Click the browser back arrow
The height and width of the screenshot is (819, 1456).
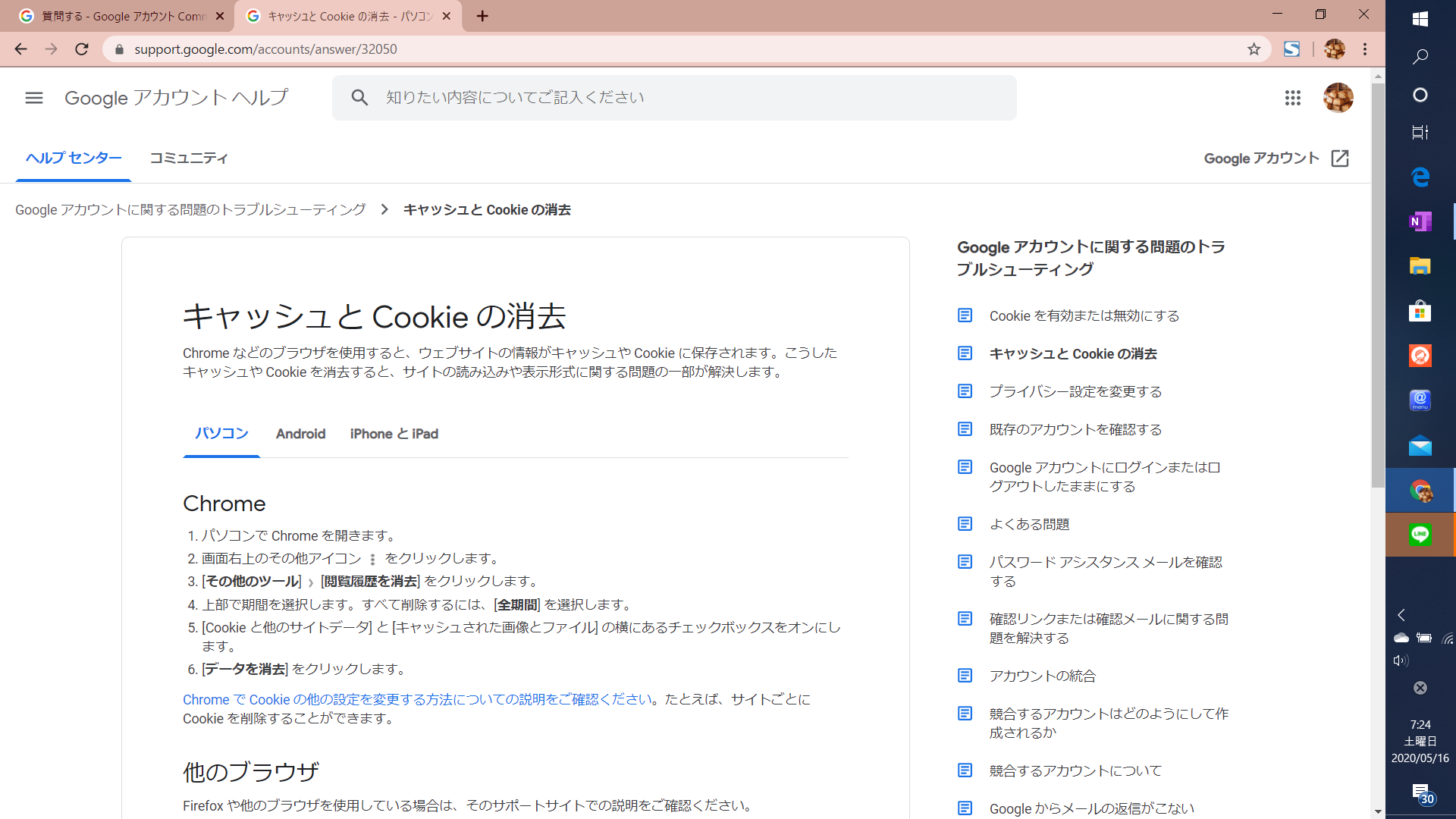tap(20, 49)
